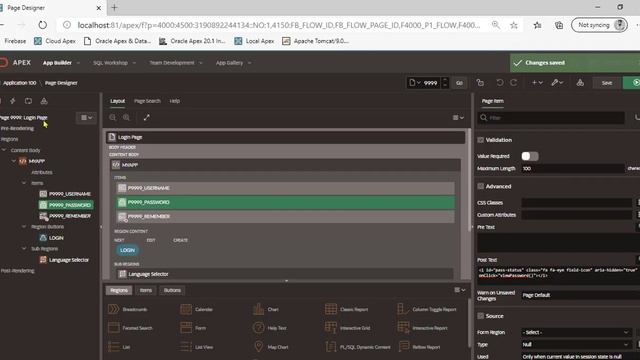Click the property Filter search field
The image size is (640, 360).
click(x=551, y=118)
